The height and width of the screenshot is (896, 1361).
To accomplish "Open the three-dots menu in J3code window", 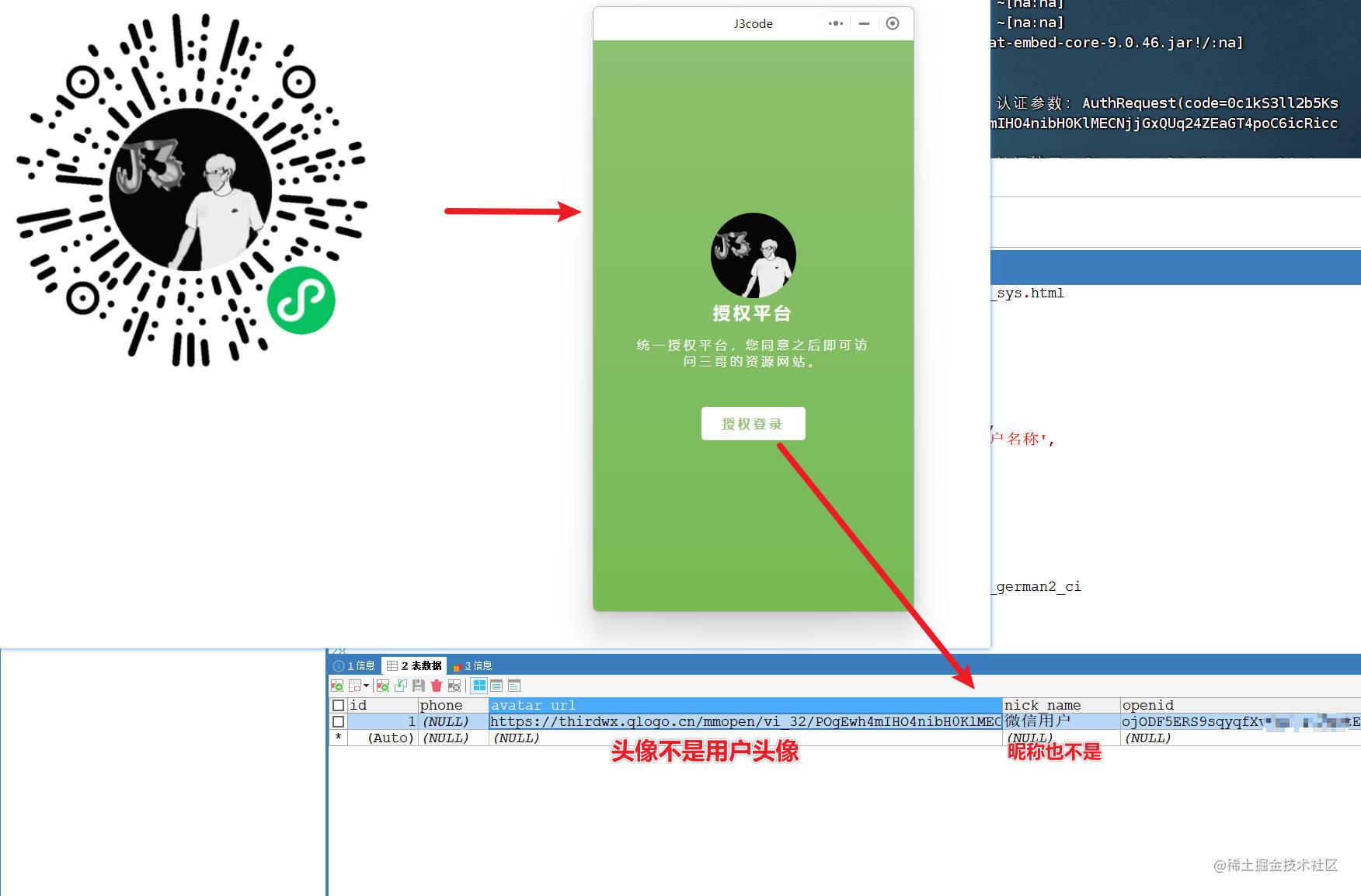I will coord(836,23).
